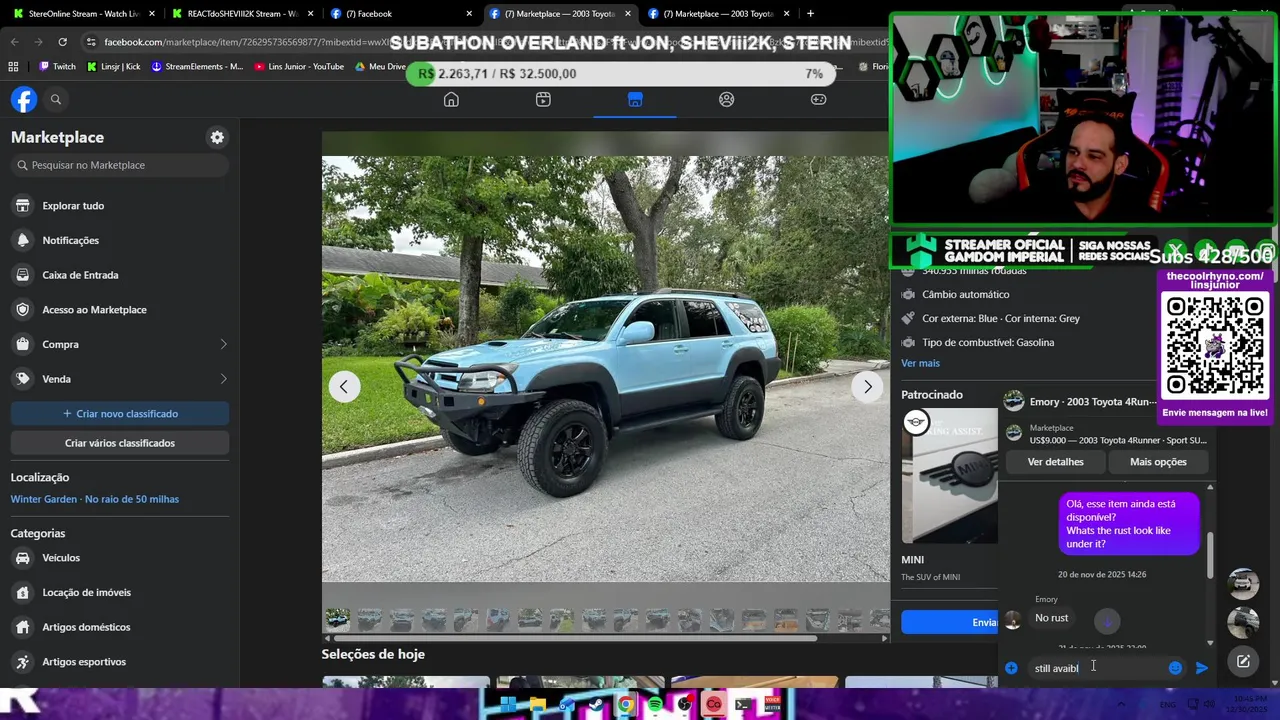Open Marketplace settings gear
This screenshot has height=720, width=1280.
217,137
